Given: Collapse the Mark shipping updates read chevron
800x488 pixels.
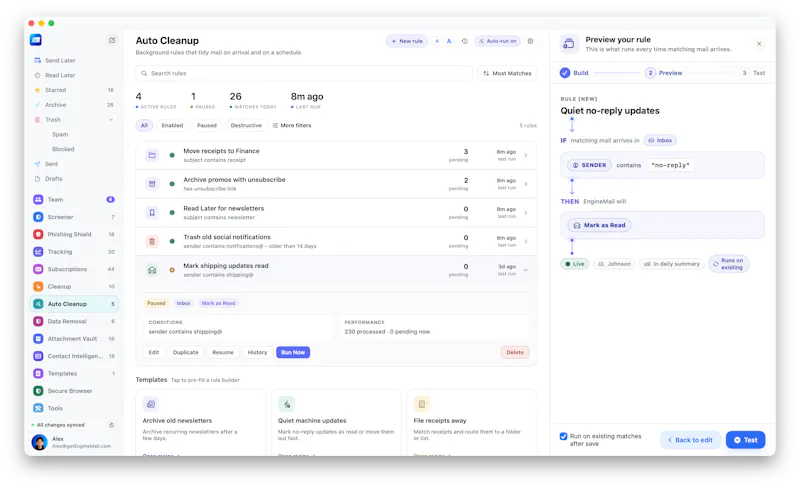Looking at the screenshot, I should coord(526,270).
